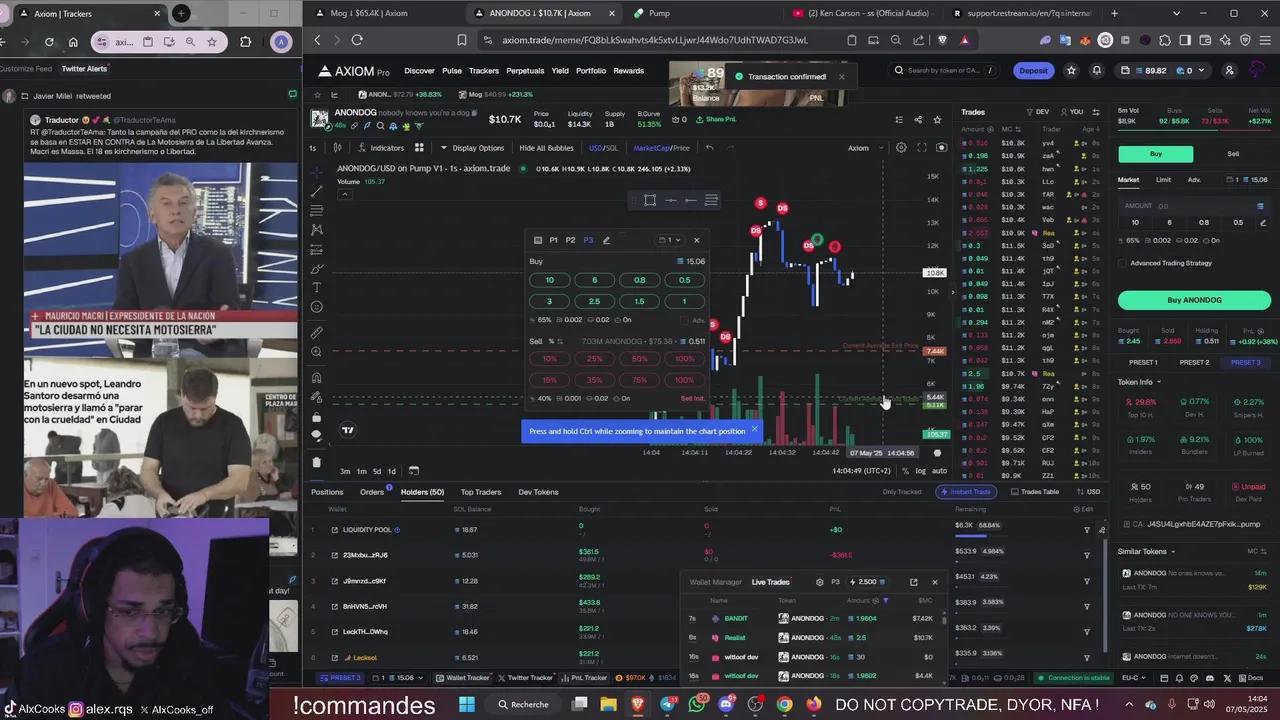The width and height of the screenshot is (1280, 720).
Task: Filter trades by the LIQUIDITY POOL holder
Action: coord(1087,530)
